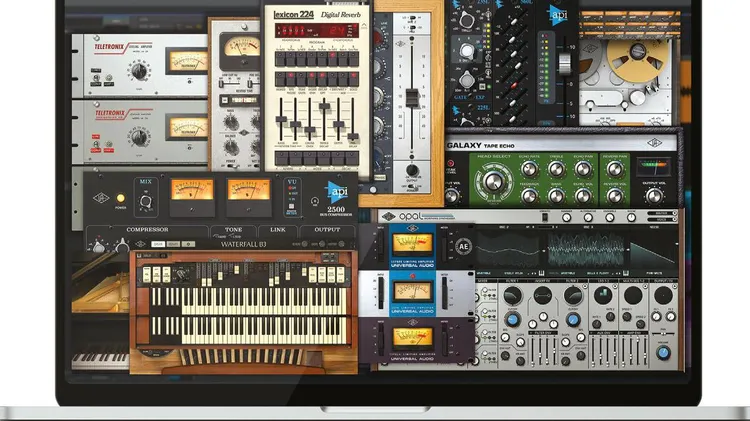
Task: Click the Galaxy Echo Vol knob
Action: tap(583, 196)
